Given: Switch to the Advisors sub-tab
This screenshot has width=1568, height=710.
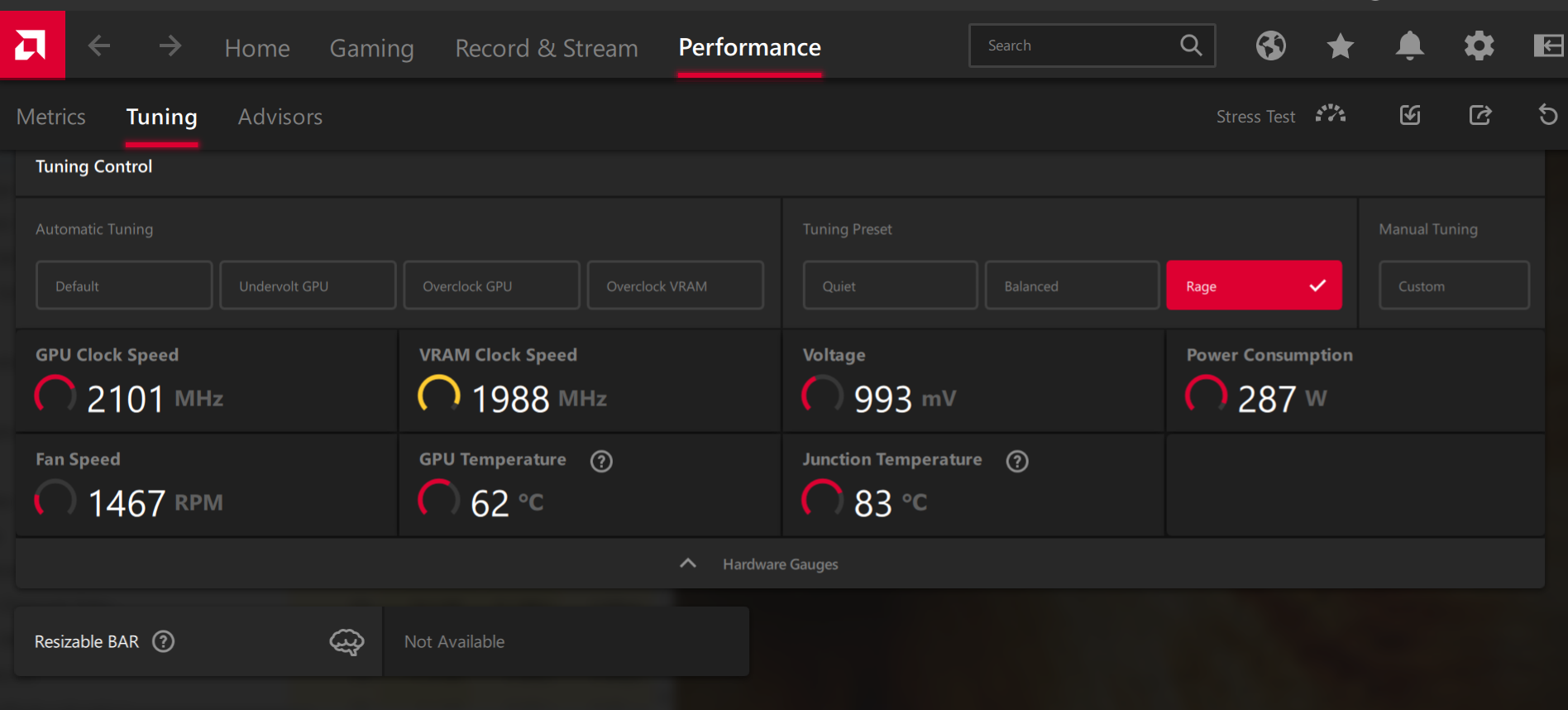Looking at the screenshot, I should pyautogui.click(x=280, y=117).
